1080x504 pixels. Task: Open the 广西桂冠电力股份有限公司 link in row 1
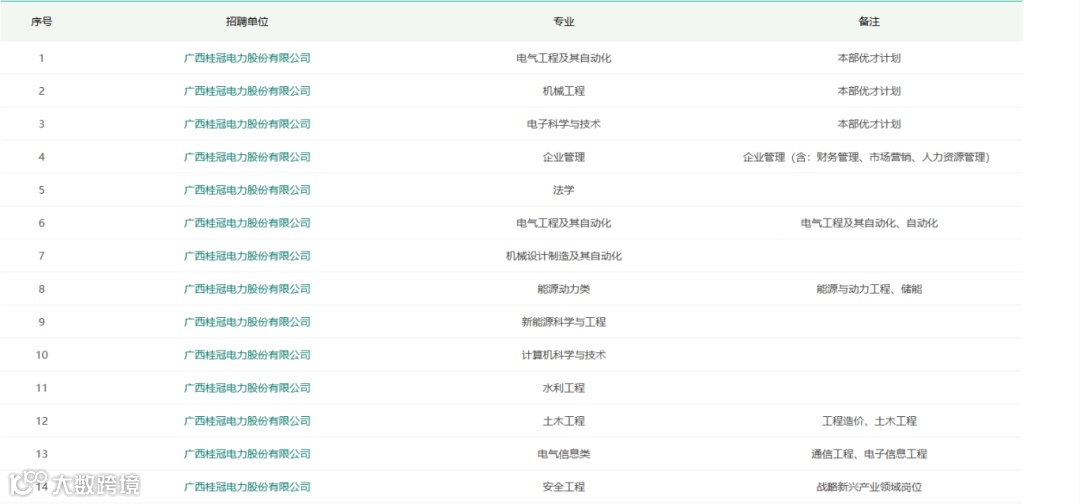coord(247,58)
